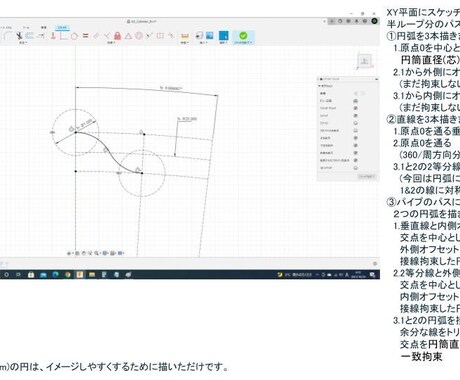This screenshot has width=460, height=380.
Task: Open the Measure (Inspect) ruler tool
Action: [185, 36]
